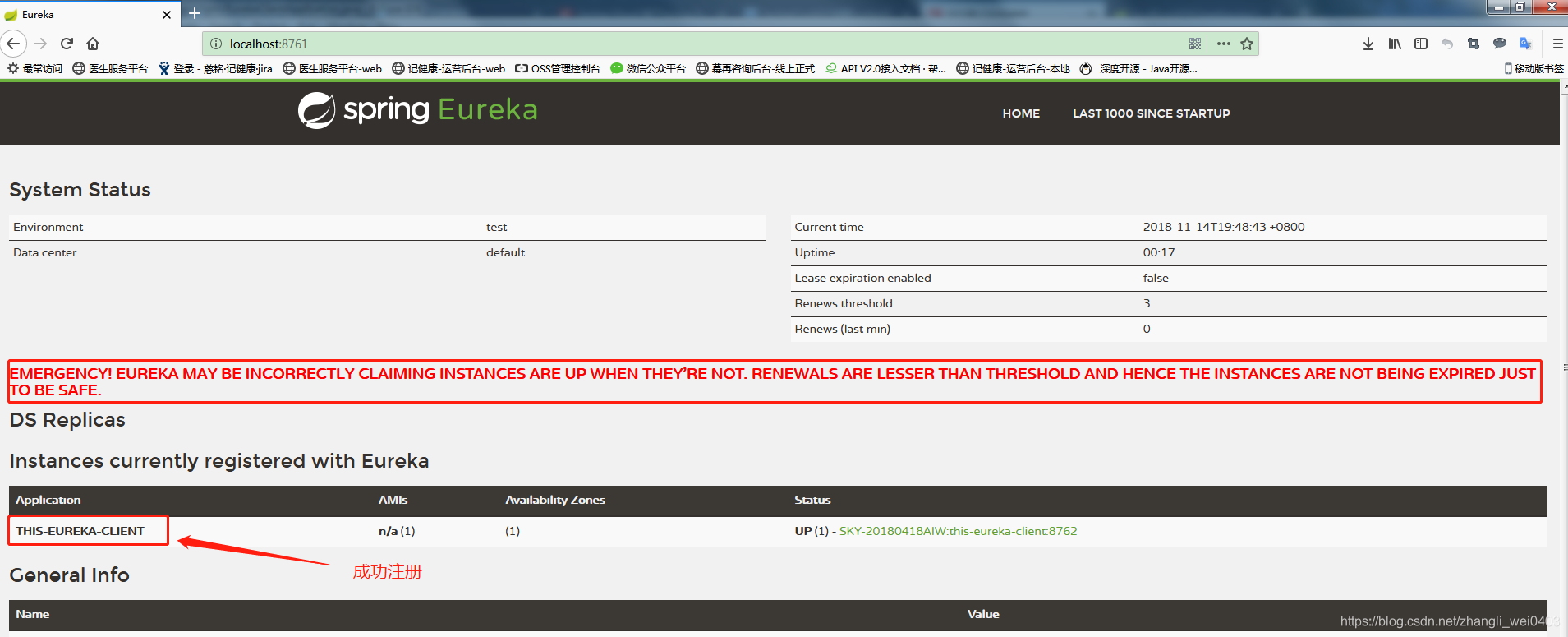This screenshot has height=637, width=1568.
Task: Click the page vertical scrollbar
Action: pos(1564,358)
